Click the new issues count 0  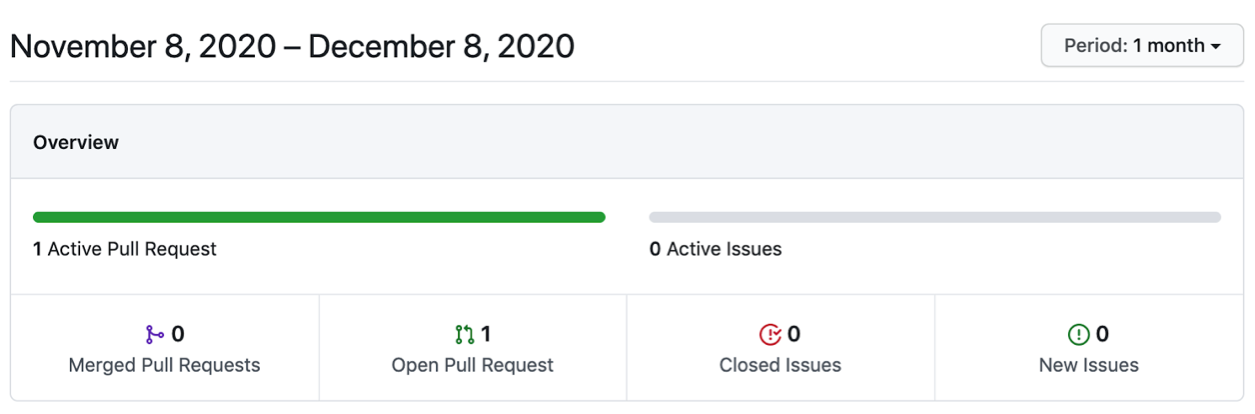point(1102,334)
